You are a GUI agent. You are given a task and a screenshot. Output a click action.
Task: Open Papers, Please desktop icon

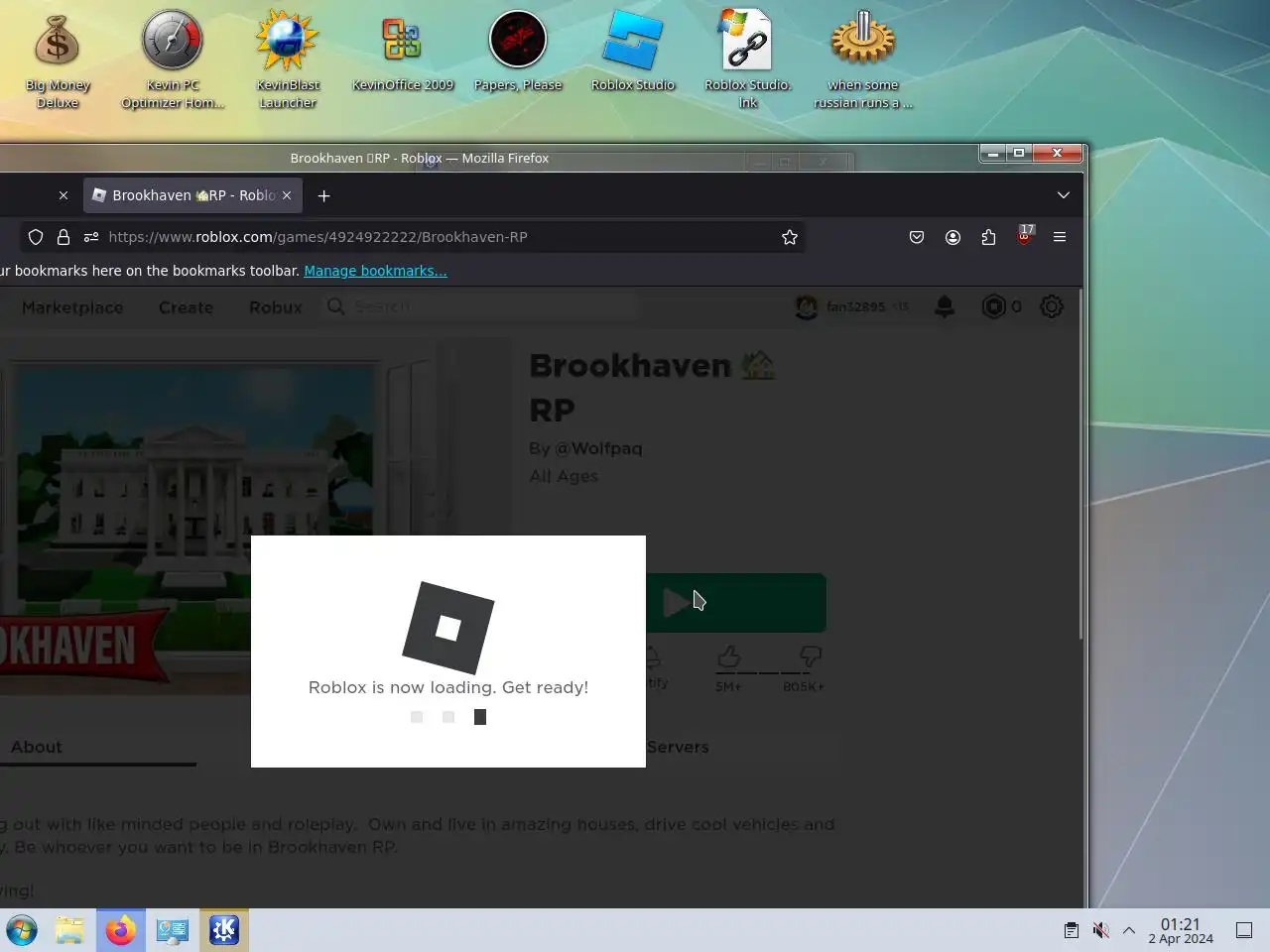coord(518,52)
